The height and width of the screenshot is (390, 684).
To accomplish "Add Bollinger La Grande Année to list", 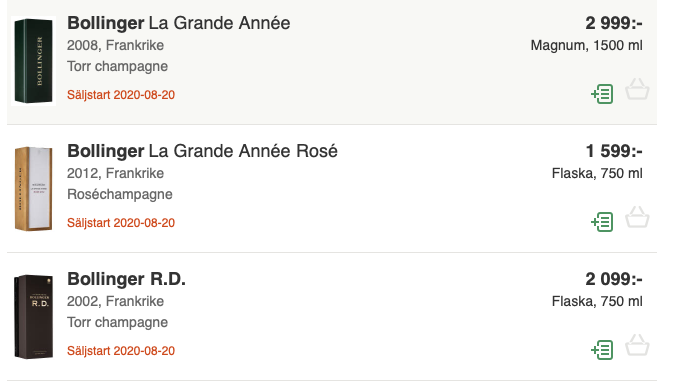I will click(602, 94).
